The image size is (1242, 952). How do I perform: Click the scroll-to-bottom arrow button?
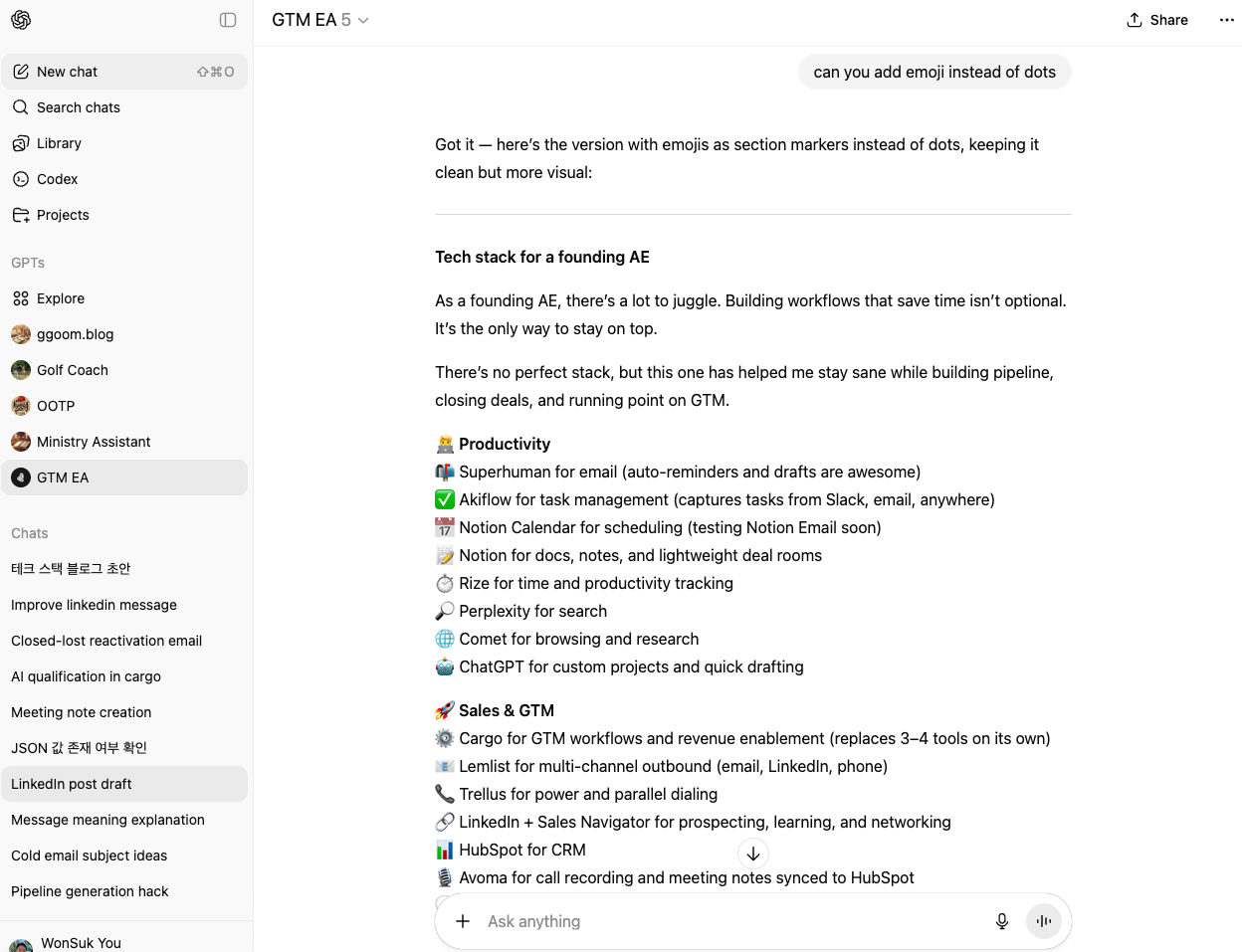(x=753, y=854)
